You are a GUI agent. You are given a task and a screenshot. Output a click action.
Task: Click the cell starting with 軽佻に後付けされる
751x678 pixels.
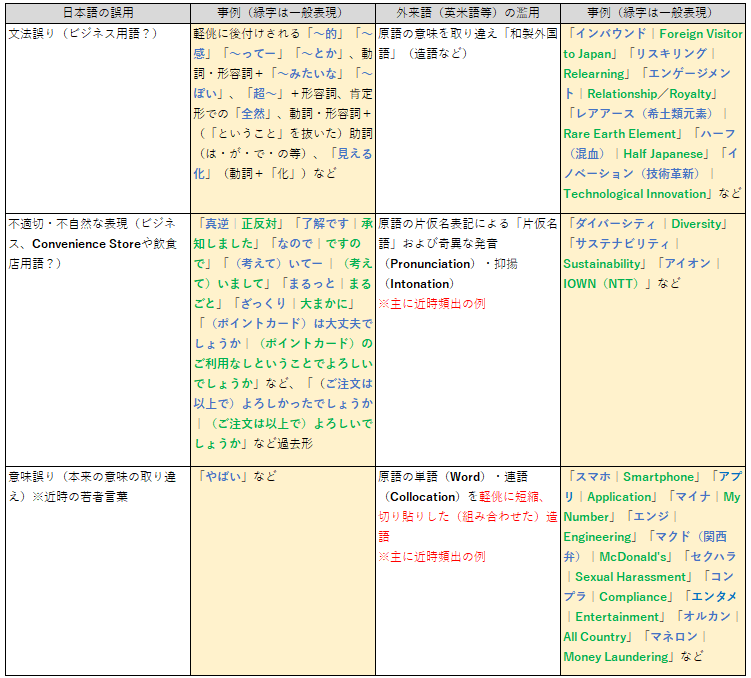(x=282, y=116)
